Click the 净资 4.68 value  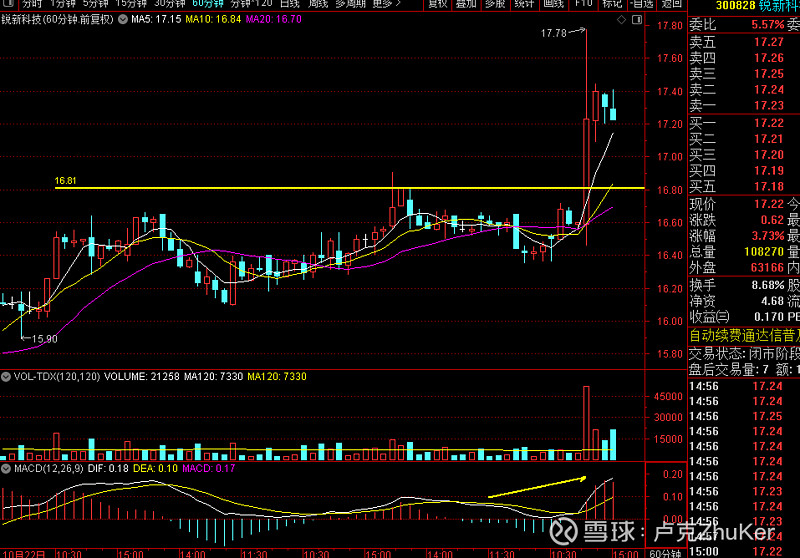[x=772, y=301]
